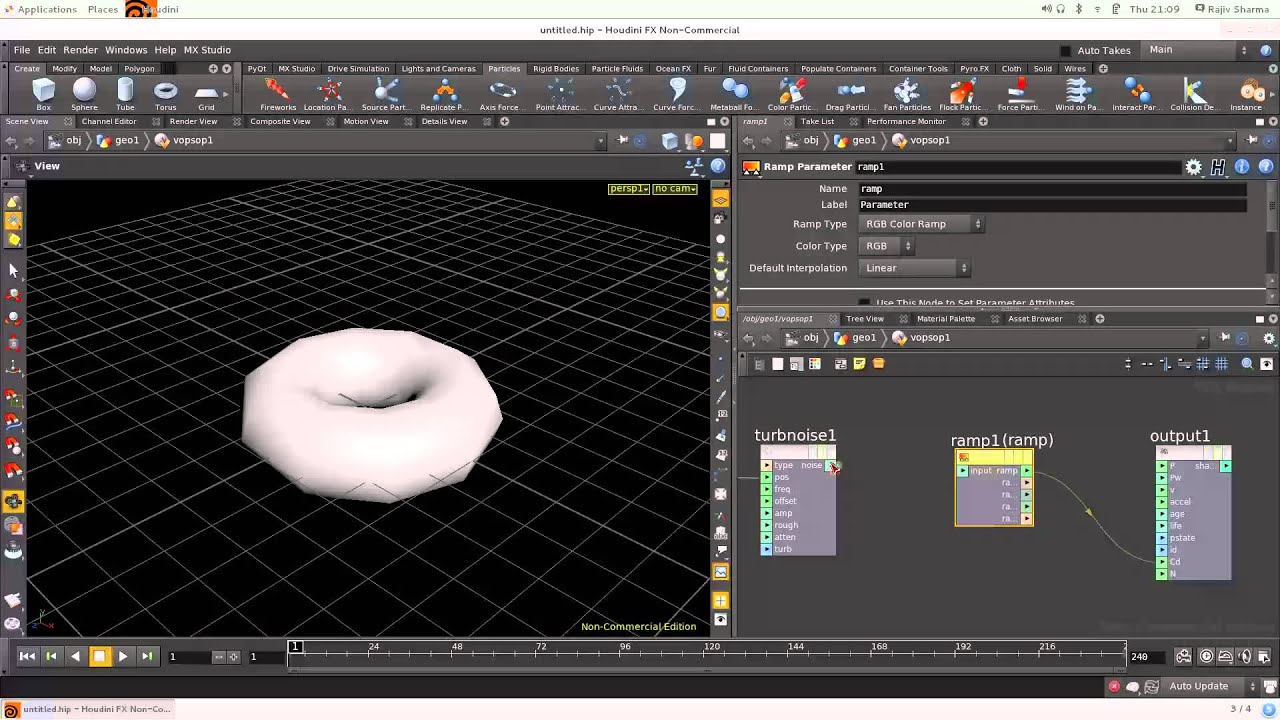Screen dimensions: 1280x720
Task: Open the no cam camera menu
Action: coord(675,188)
